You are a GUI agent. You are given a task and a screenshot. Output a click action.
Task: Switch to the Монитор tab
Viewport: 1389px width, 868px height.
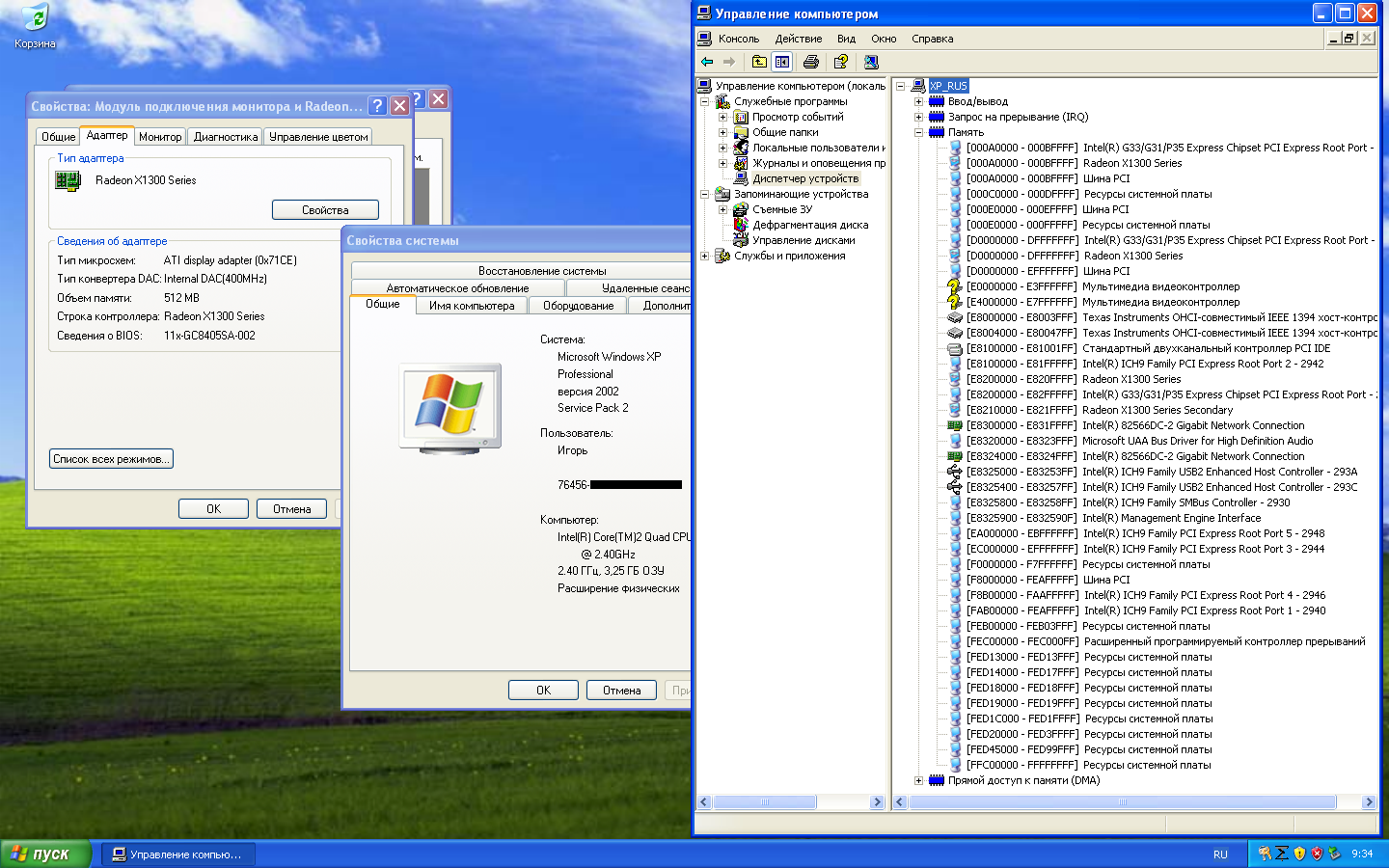[160, 137]
